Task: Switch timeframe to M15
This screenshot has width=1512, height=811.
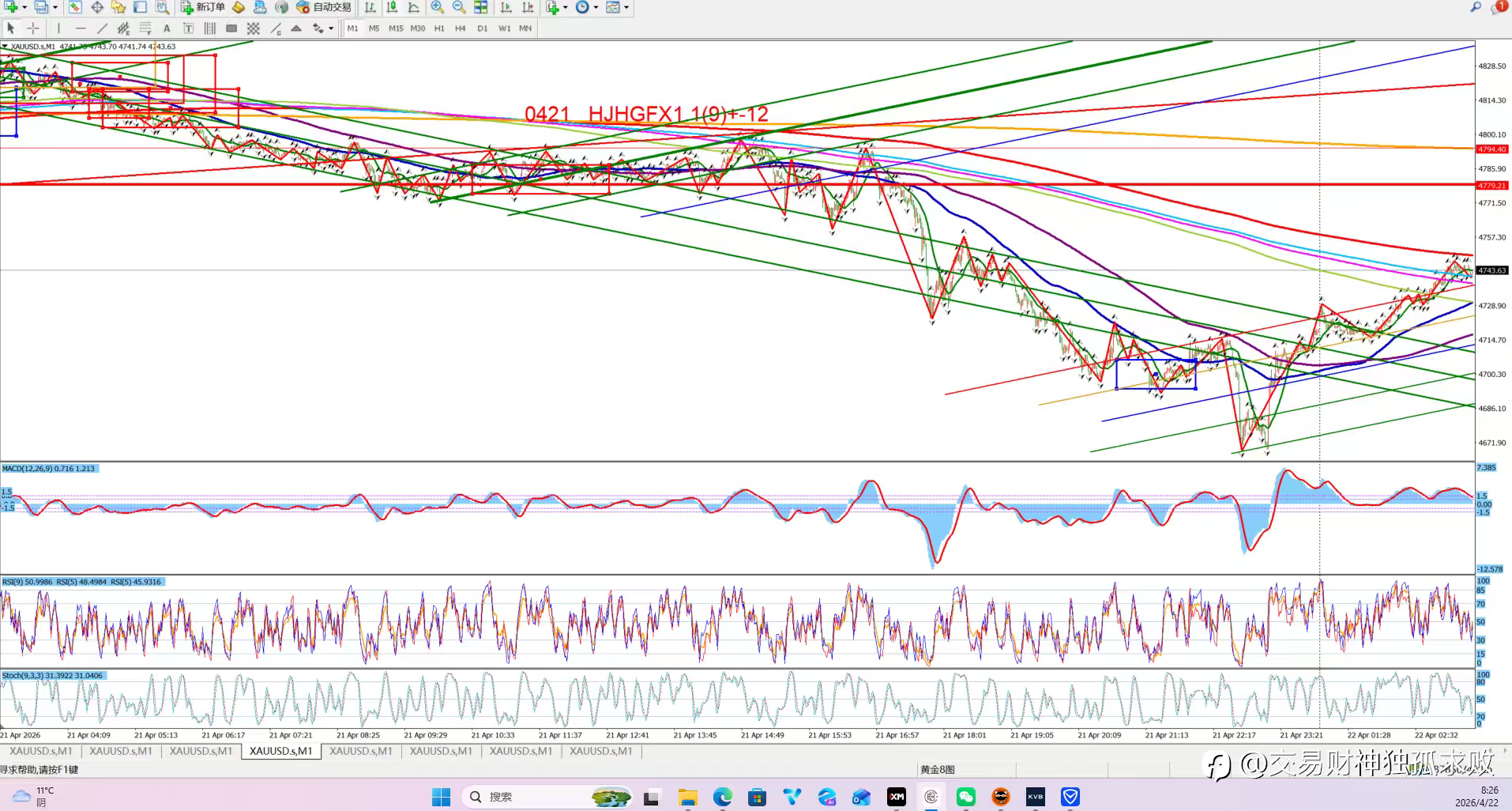Action: [x=396, y=28]
